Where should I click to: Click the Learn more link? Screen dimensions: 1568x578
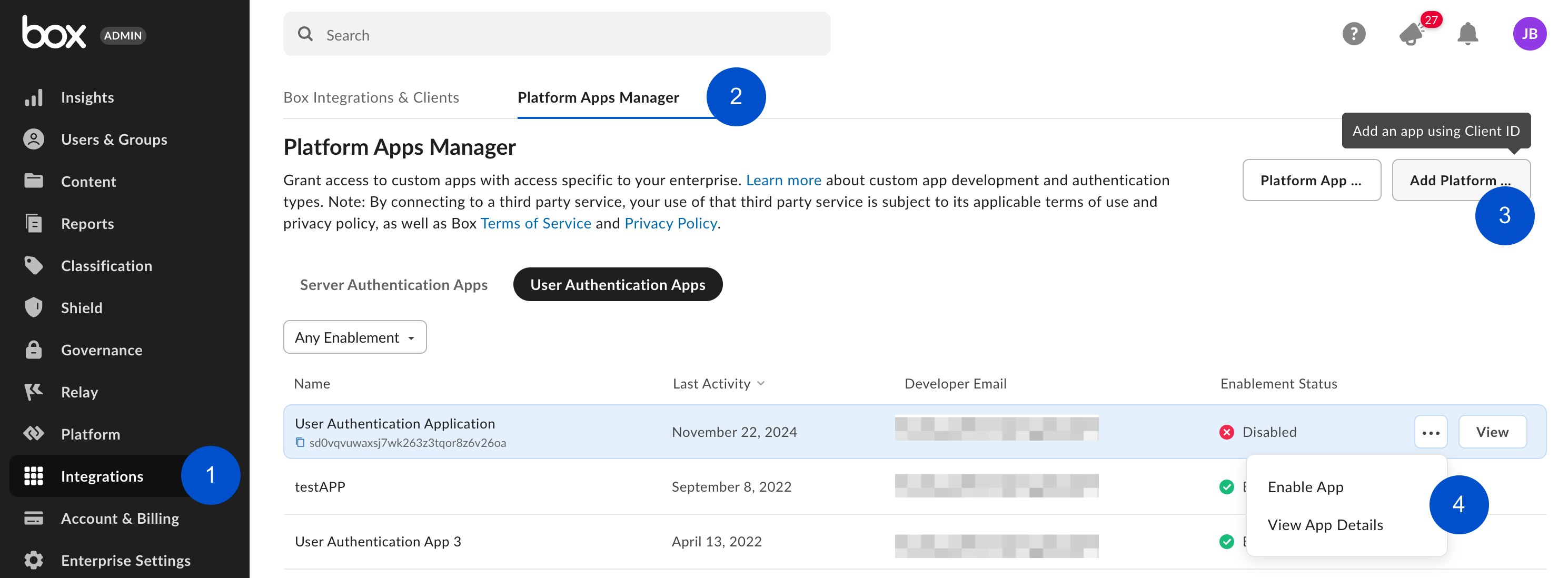783,180
